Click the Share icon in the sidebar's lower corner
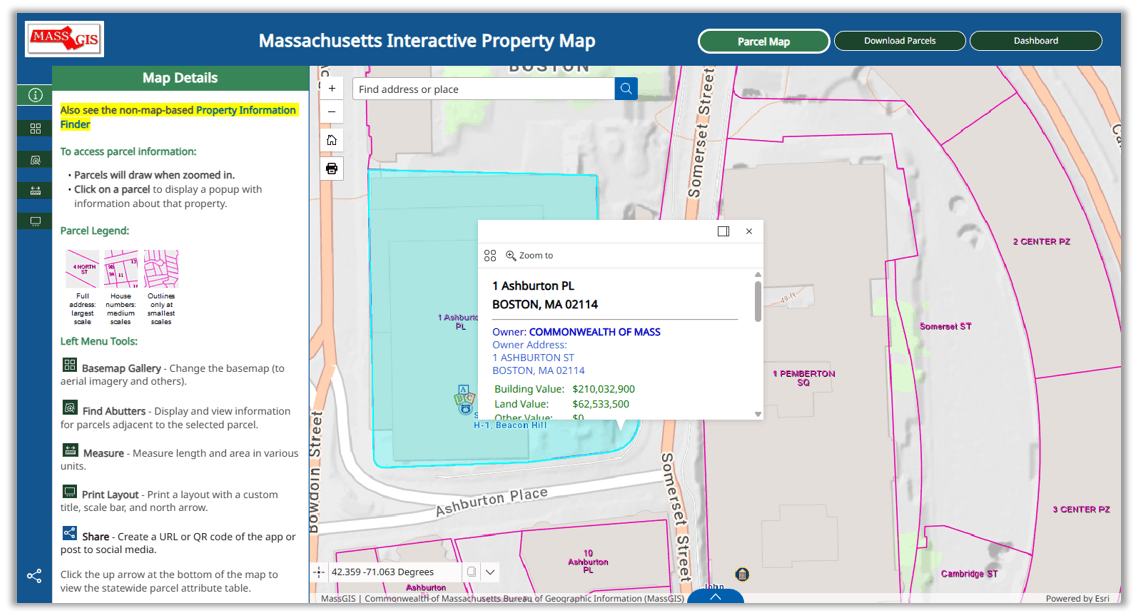 coord(34,576)
